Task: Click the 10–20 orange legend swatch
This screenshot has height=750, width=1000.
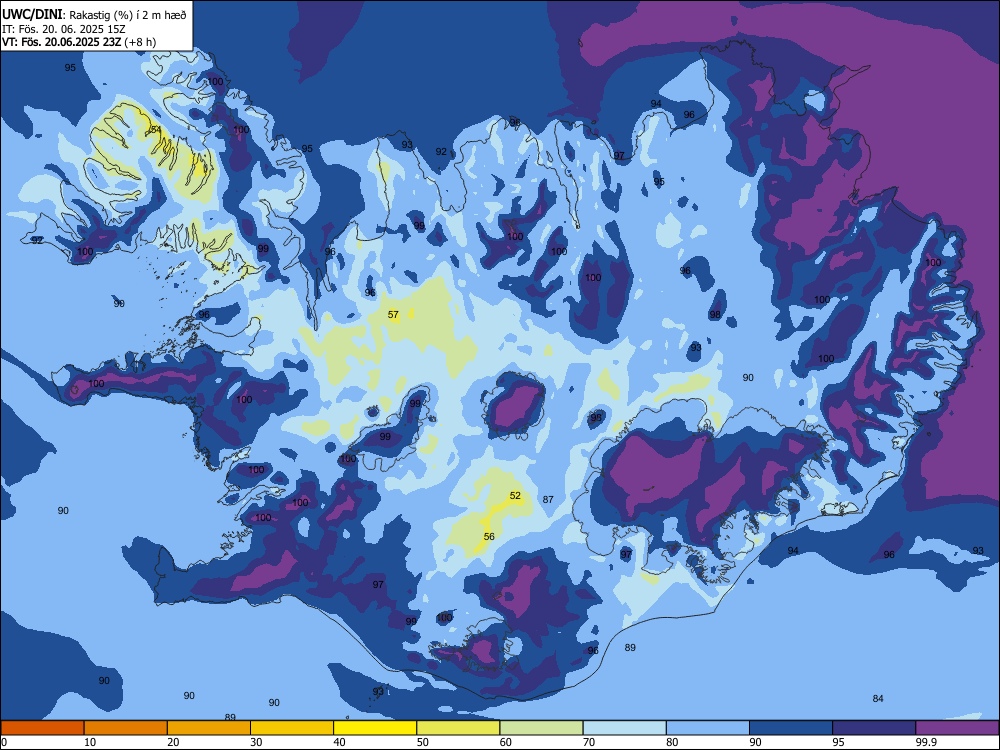Action: point(126,728)
